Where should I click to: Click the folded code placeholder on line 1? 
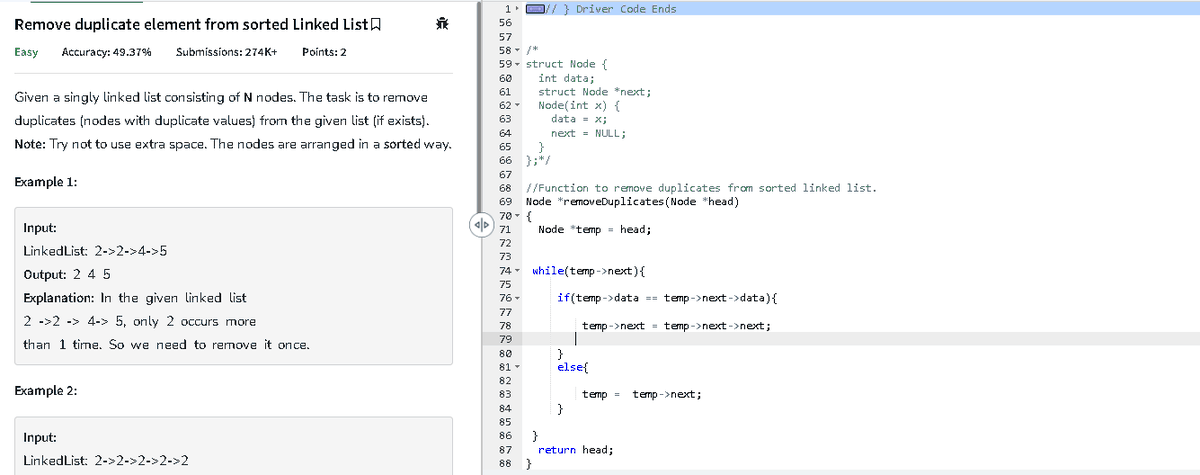coord(535,9)
